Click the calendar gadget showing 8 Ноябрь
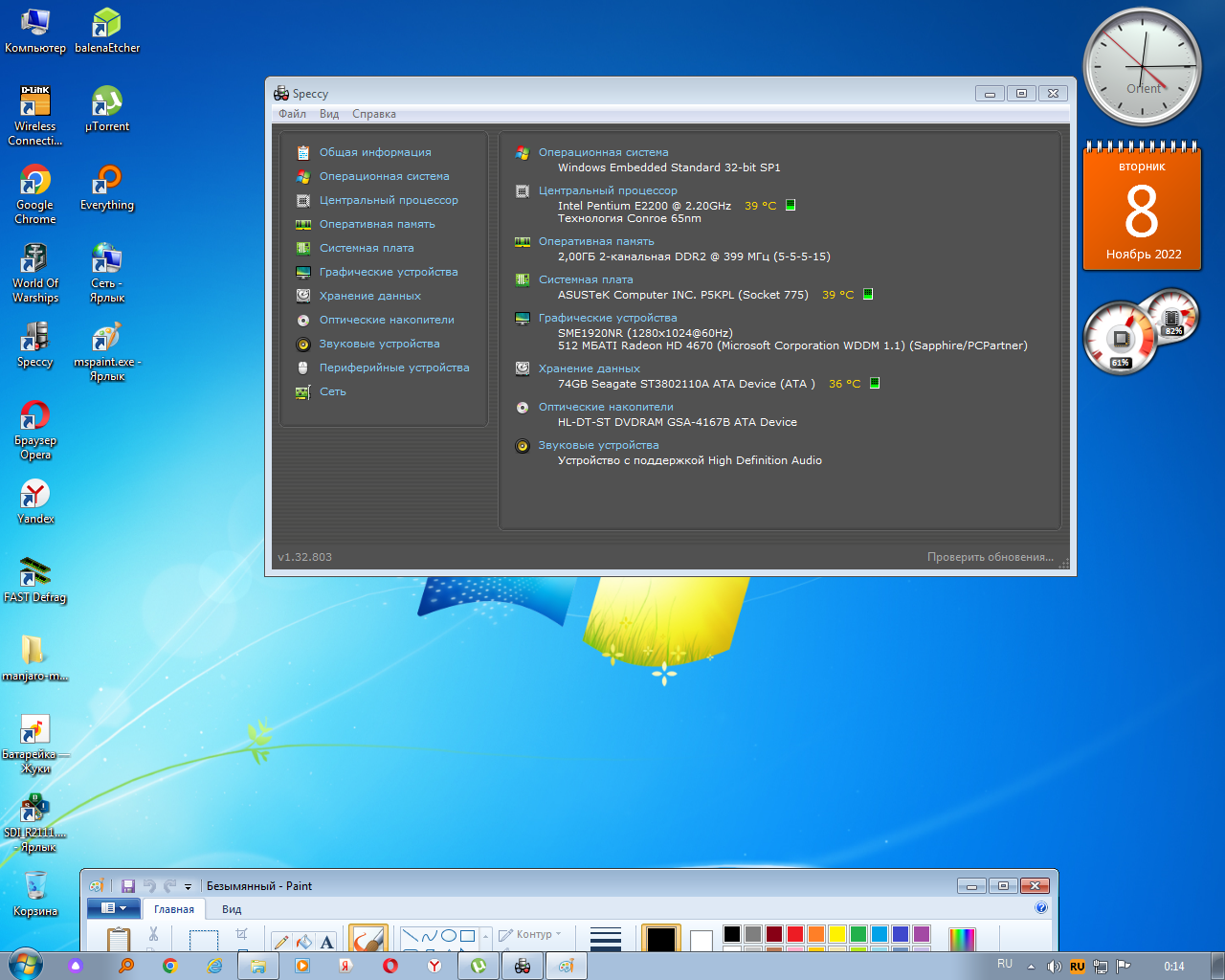 (1142, 206)
